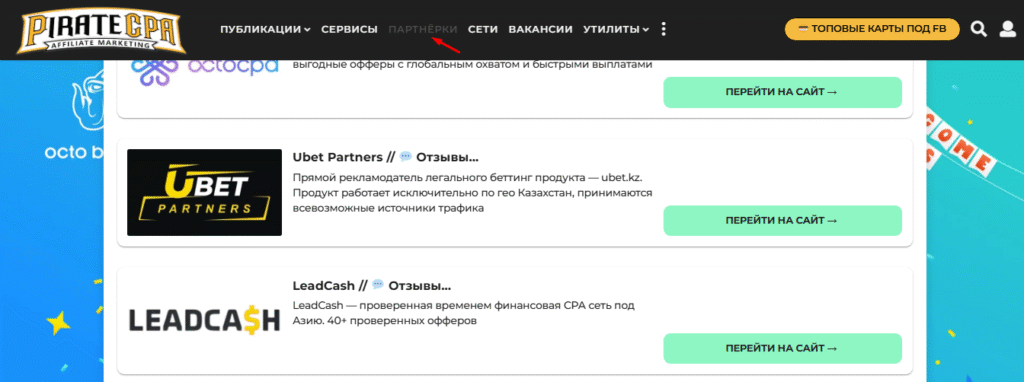Open the search magnifier icon

[978, 29]
